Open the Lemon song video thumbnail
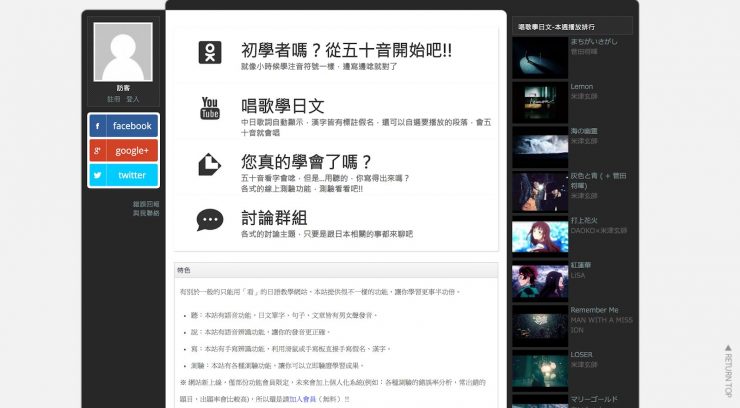 540,102
